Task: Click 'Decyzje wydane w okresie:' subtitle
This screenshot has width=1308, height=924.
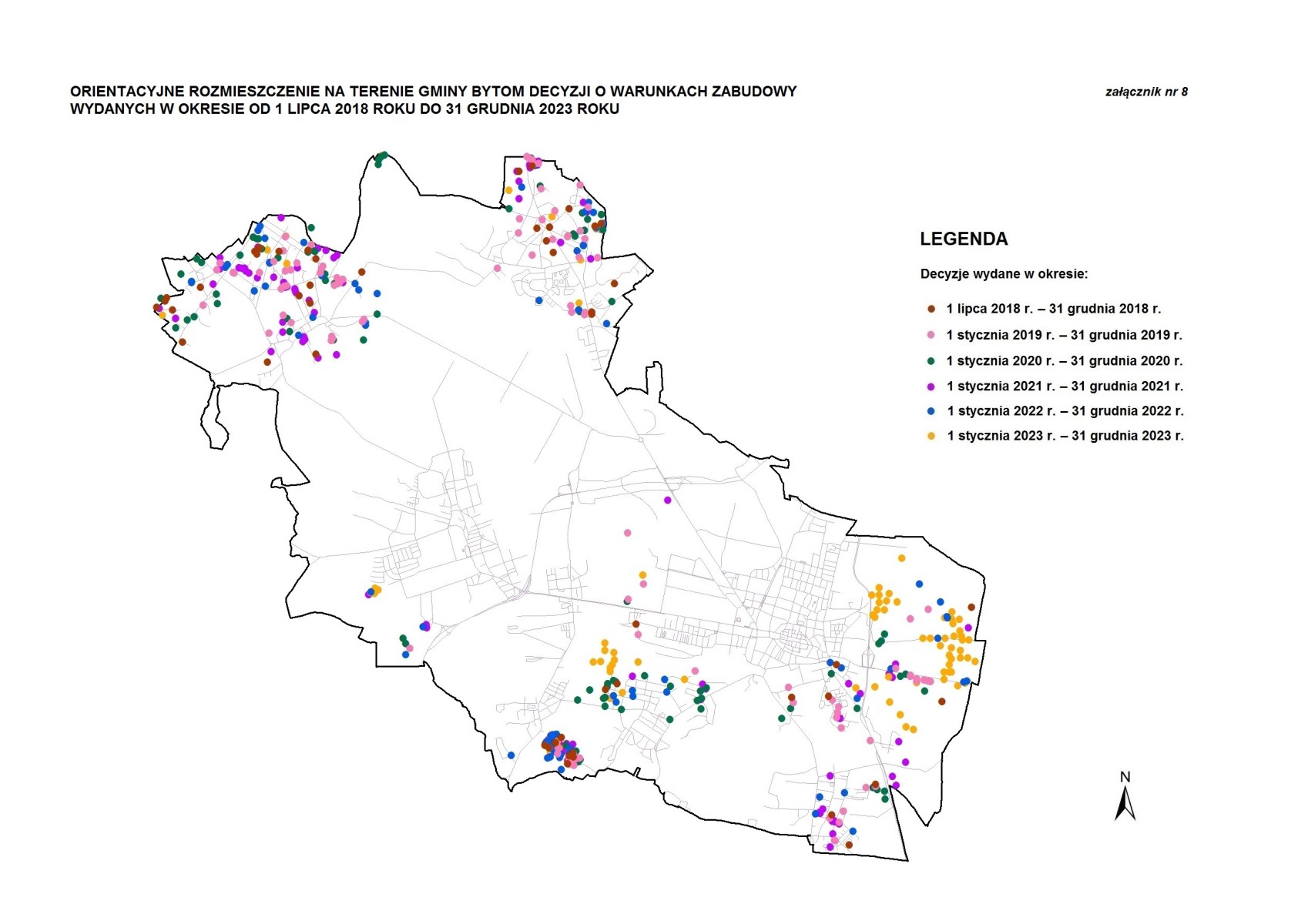Action: click(x=1004, y=274)
